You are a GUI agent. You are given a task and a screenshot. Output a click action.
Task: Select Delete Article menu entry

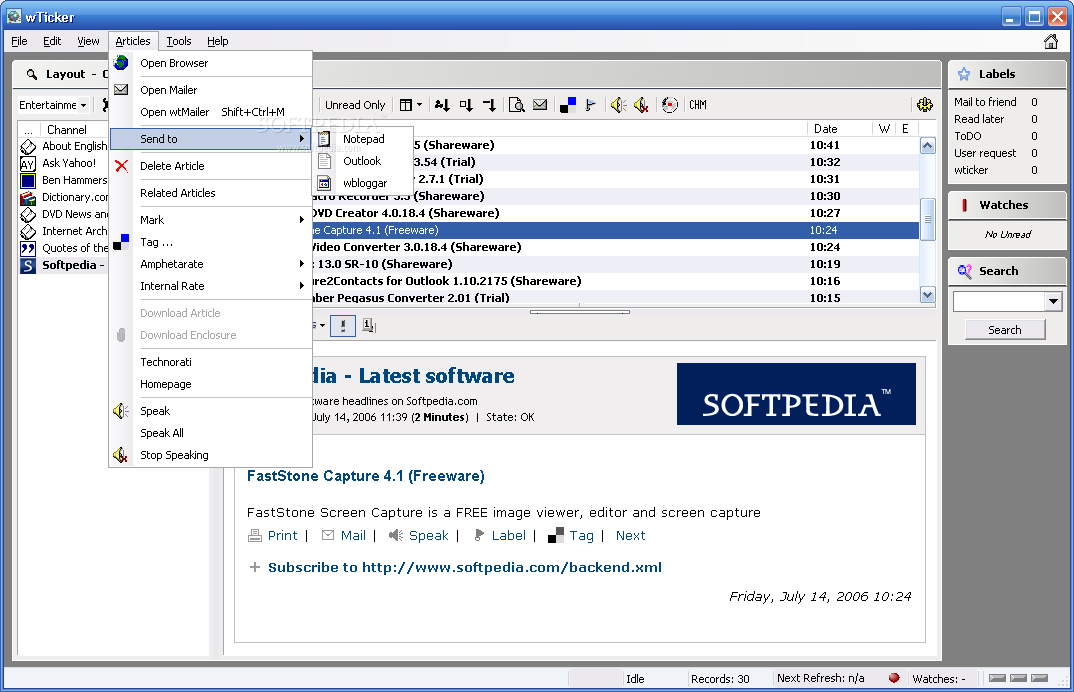click(x=210, y=166)
